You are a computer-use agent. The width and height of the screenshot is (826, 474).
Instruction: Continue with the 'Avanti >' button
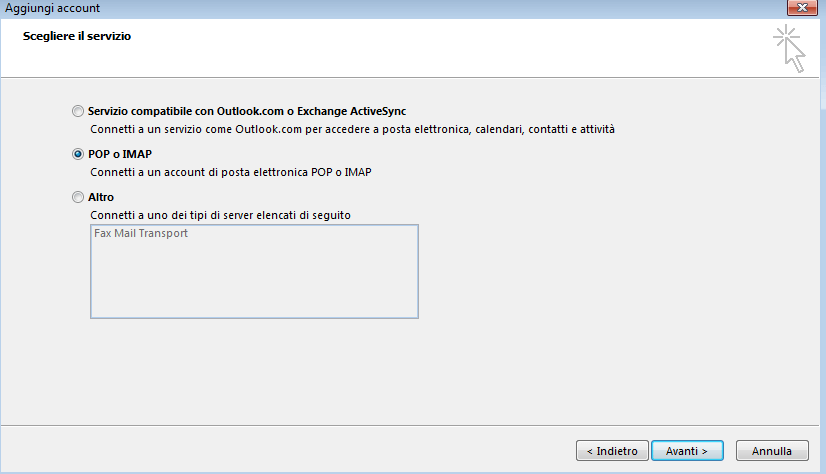(x=687, y=451)
